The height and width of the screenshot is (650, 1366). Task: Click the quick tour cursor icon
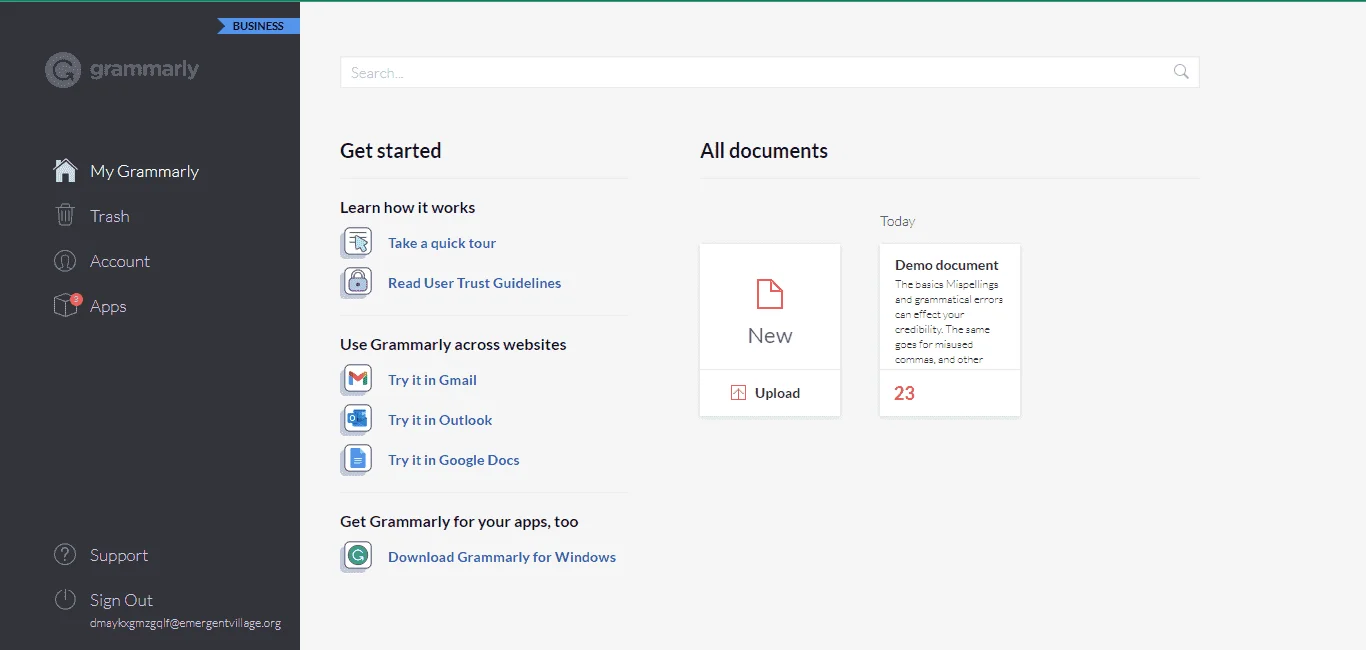click(x=357, y=242)
